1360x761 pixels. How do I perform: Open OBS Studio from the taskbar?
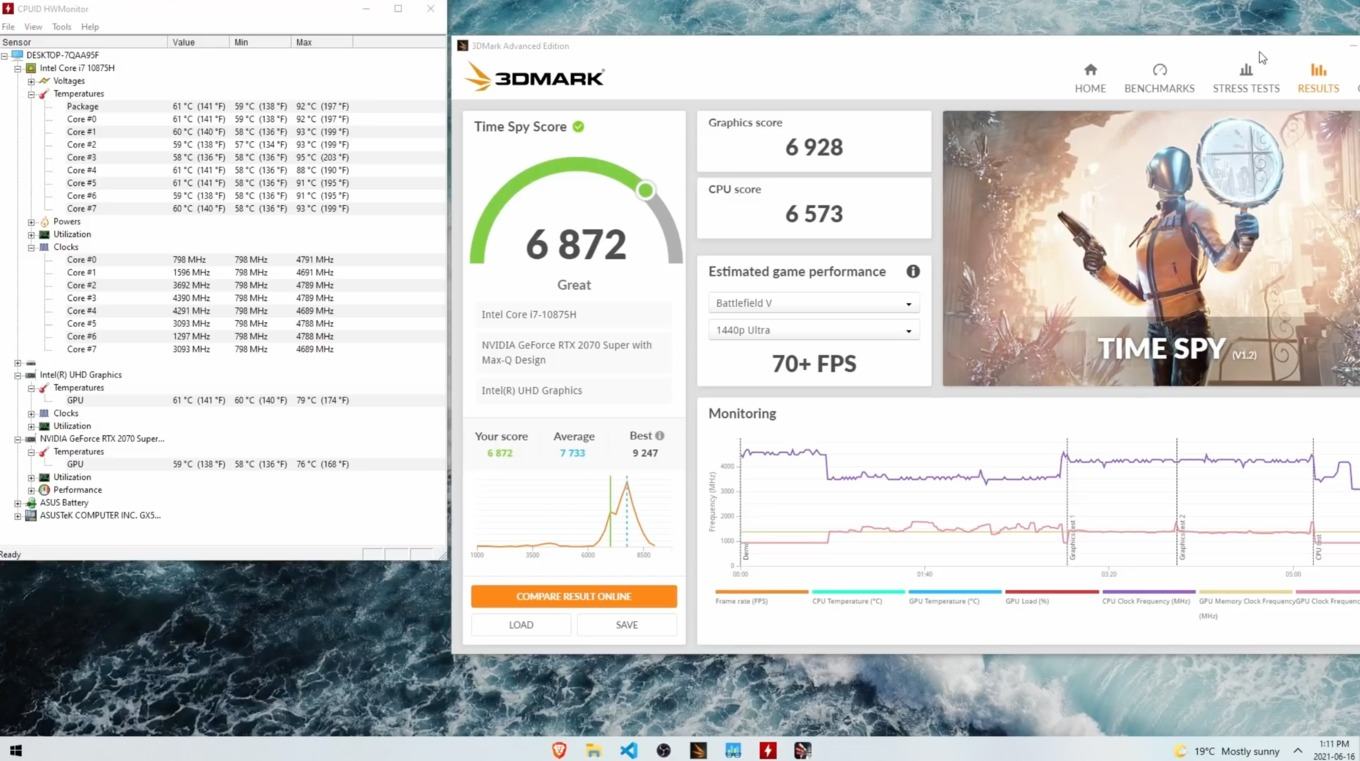coord(663,750)
